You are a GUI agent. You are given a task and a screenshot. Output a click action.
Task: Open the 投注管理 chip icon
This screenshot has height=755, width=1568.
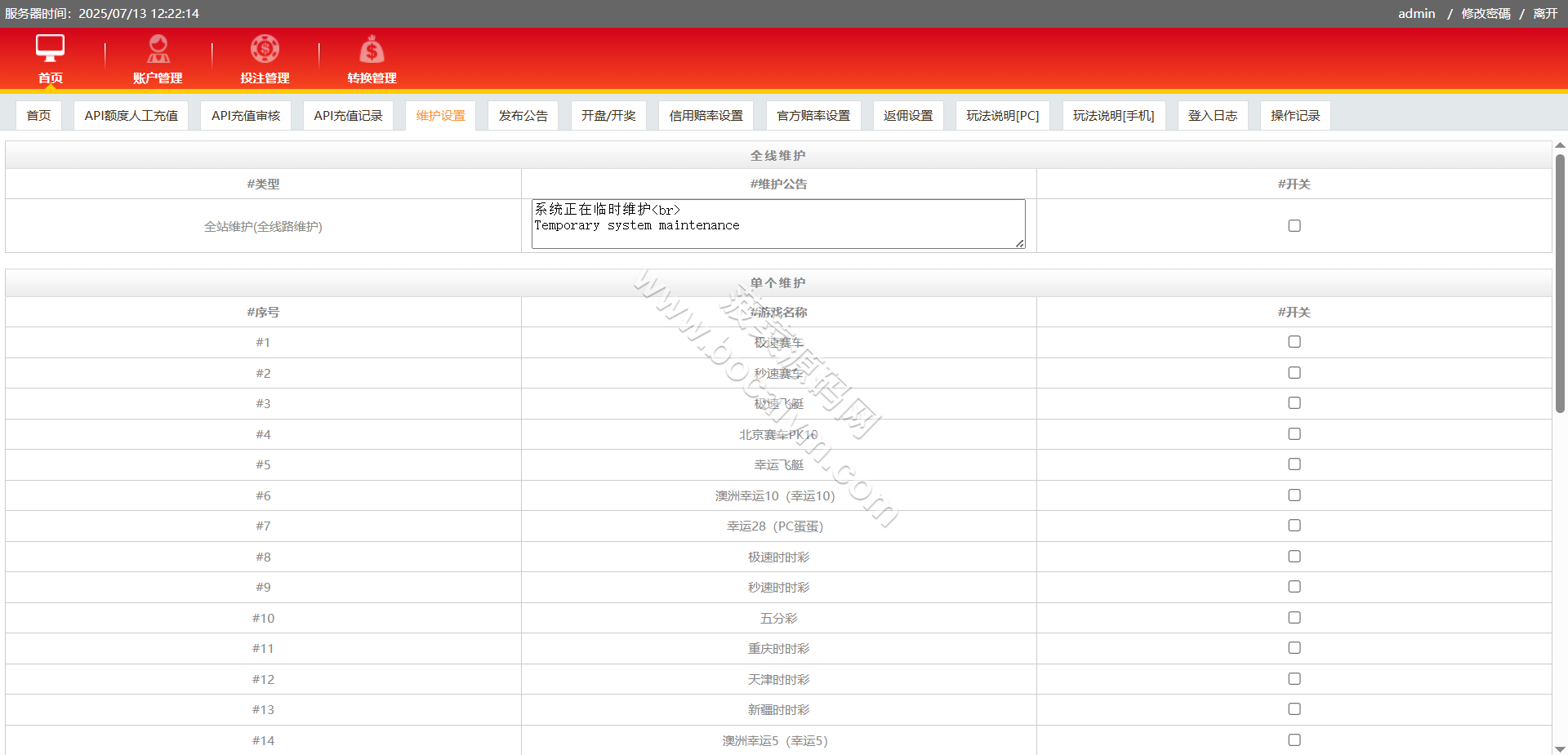tap(265, 49)
